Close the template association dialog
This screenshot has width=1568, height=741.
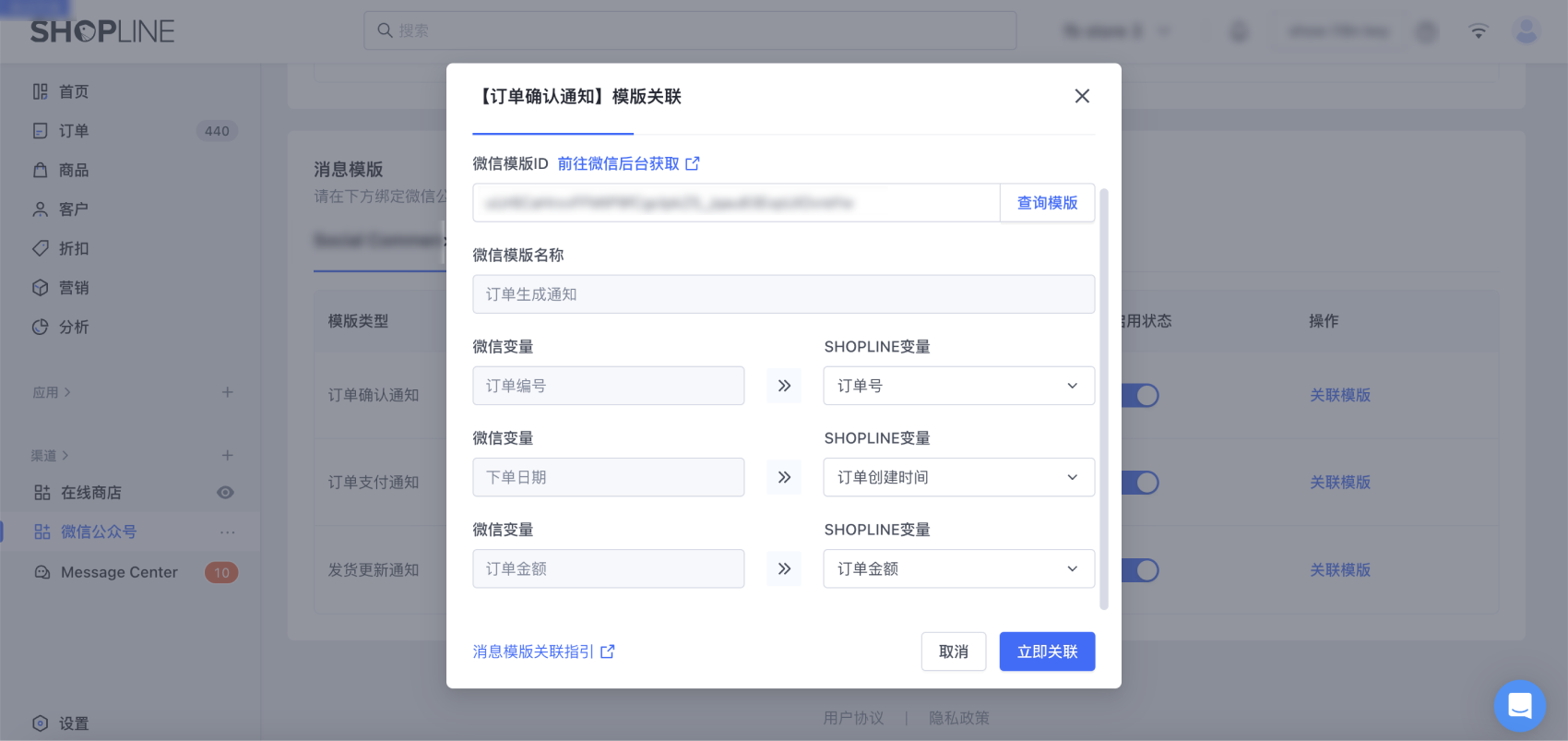click(x=1082, y=96)
